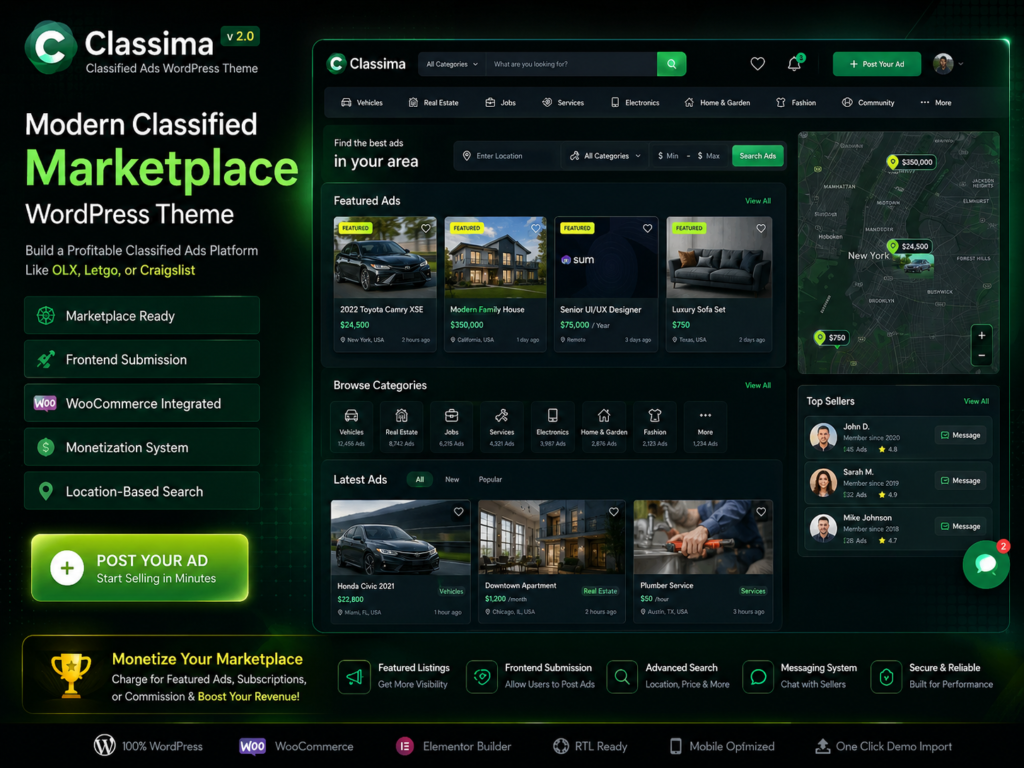Message seller John D.
The height and width of the screenshot is (768, 1024).
click(960, 435)
